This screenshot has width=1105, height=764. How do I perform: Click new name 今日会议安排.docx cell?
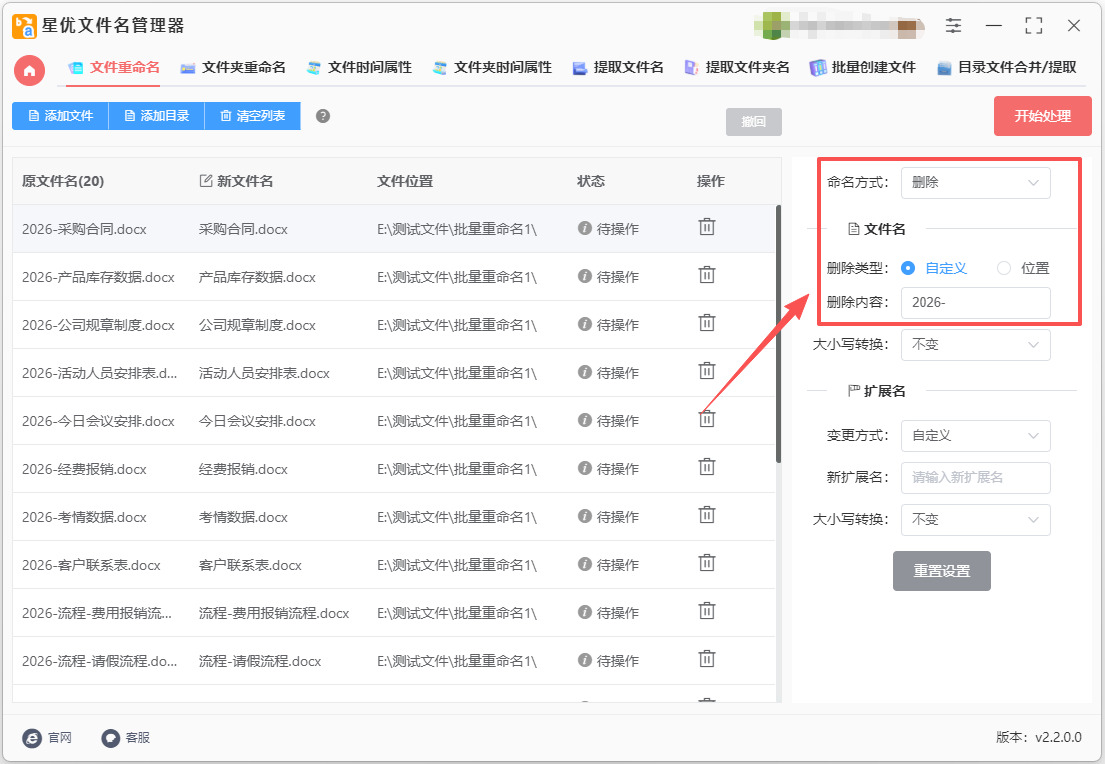pos(257,421)
